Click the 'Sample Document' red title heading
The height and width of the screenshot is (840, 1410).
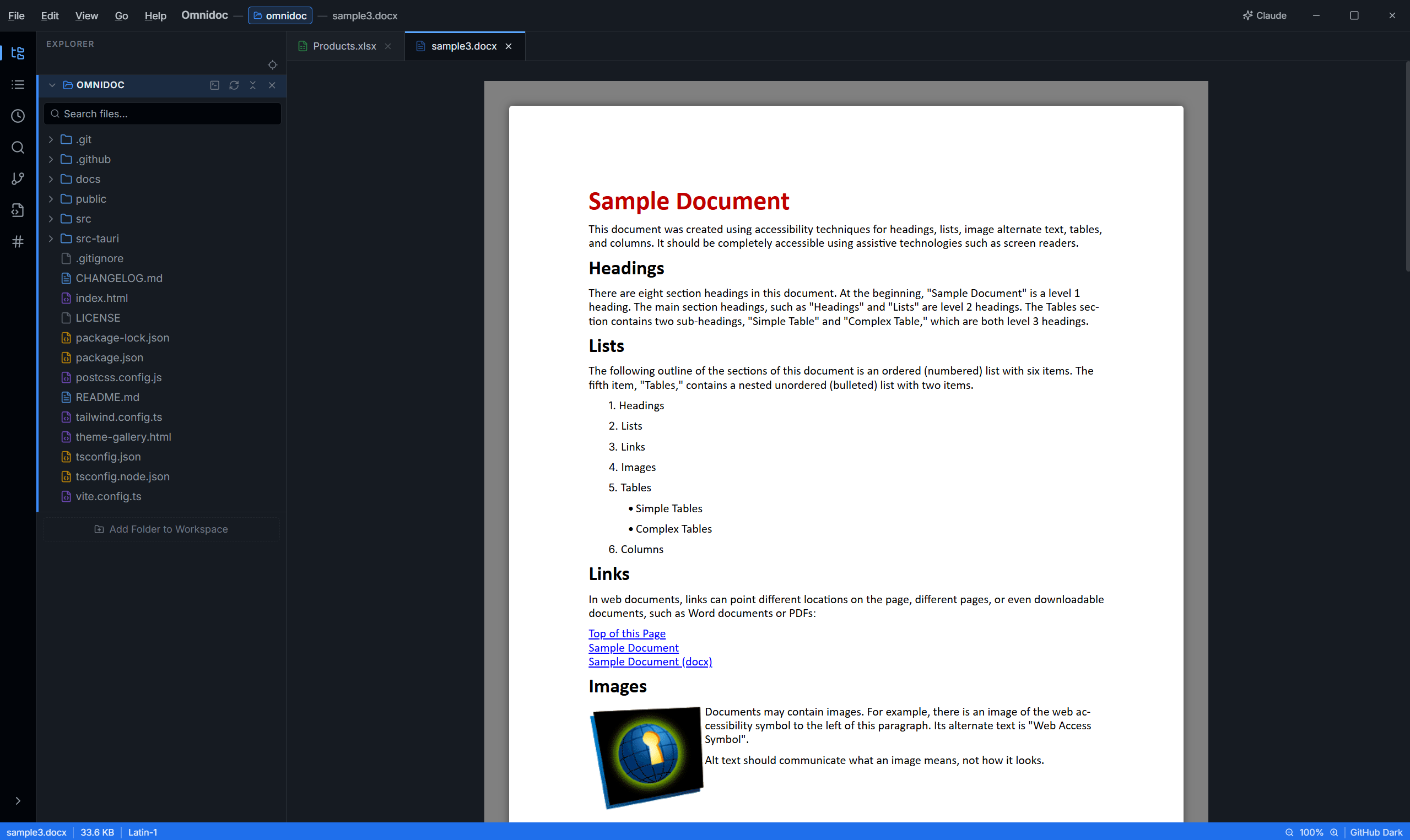click(688, 202)
